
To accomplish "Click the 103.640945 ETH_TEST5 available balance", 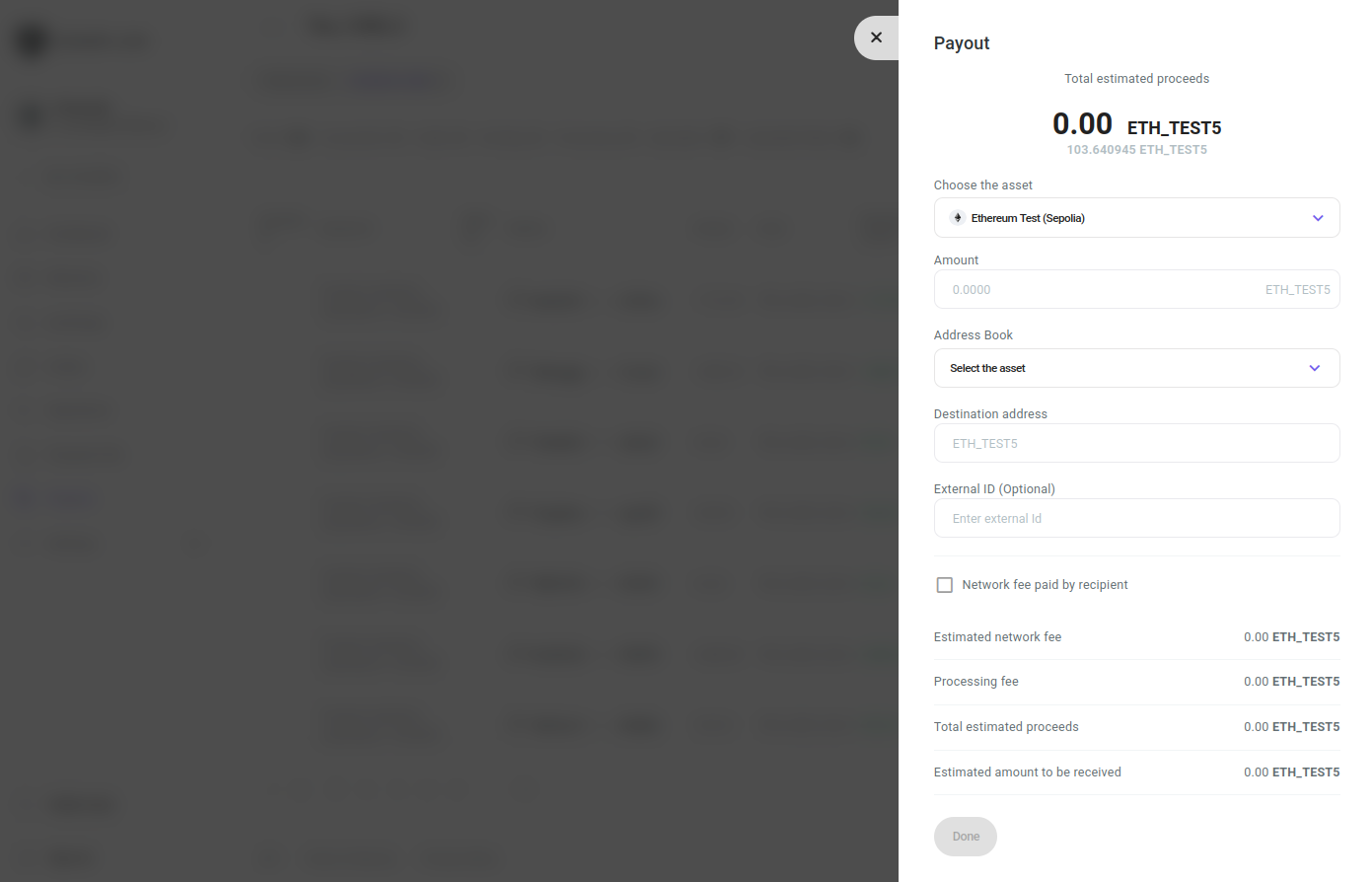I will (x=1136, y=150).
